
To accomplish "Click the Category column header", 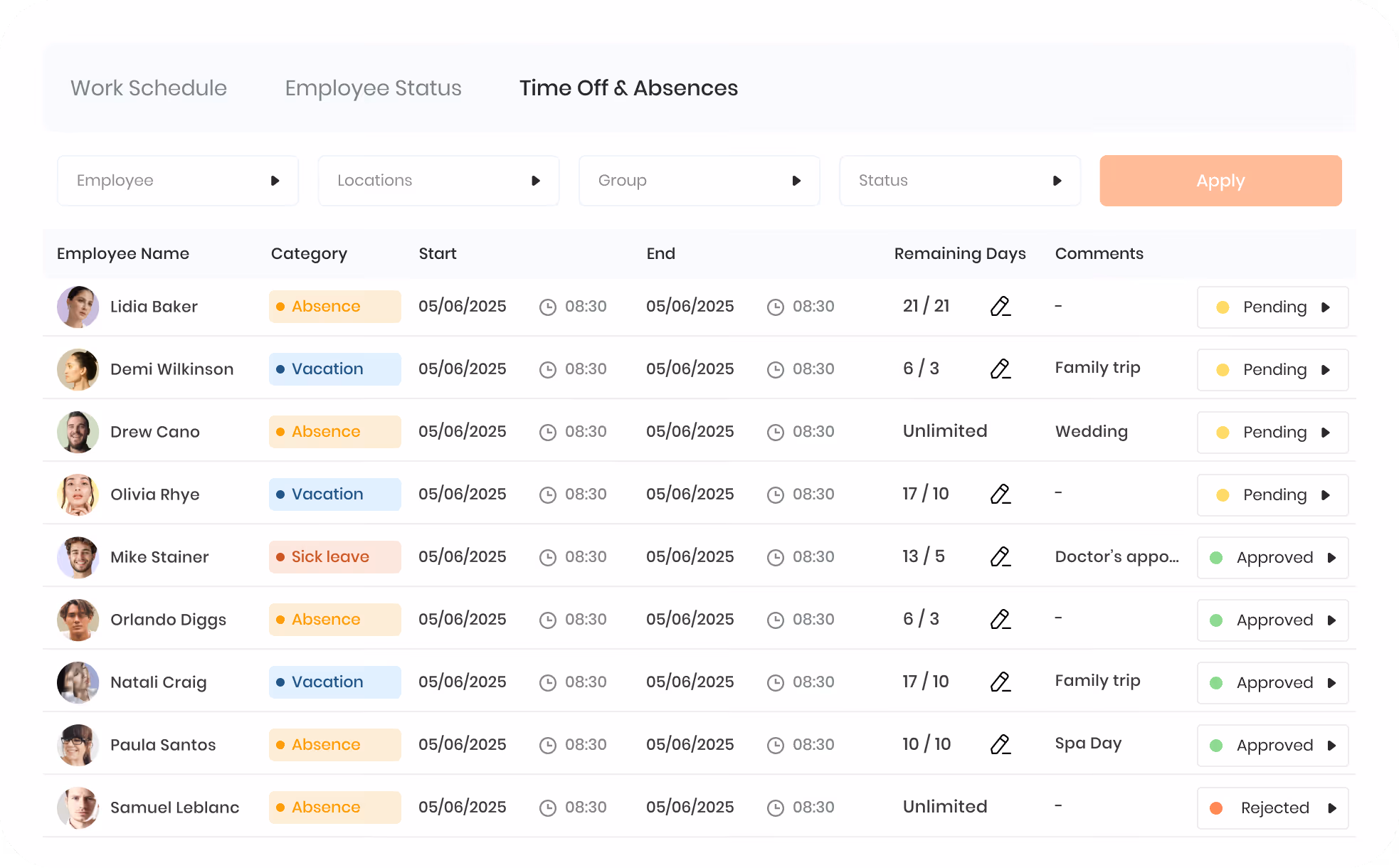I will tap(309, 253).
